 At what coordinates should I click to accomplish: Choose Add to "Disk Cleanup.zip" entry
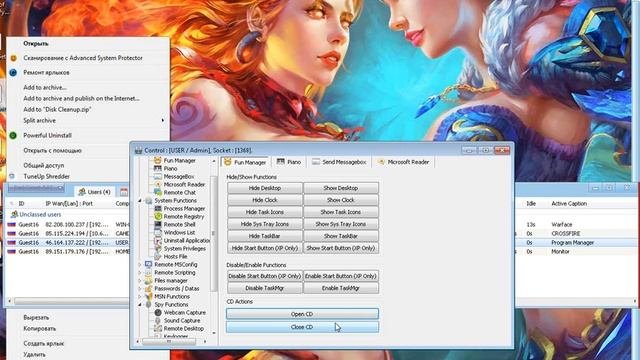pos(57,109)
